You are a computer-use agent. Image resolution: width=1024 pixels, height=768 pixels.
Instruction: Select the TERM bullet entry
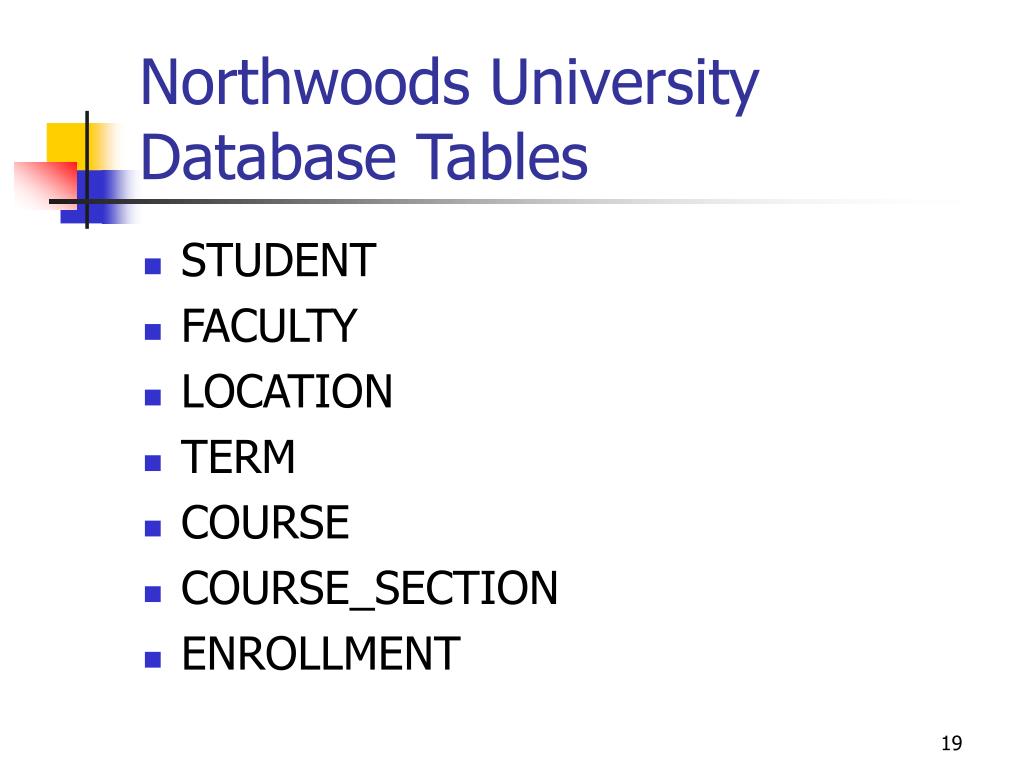[x=238, y=456]
